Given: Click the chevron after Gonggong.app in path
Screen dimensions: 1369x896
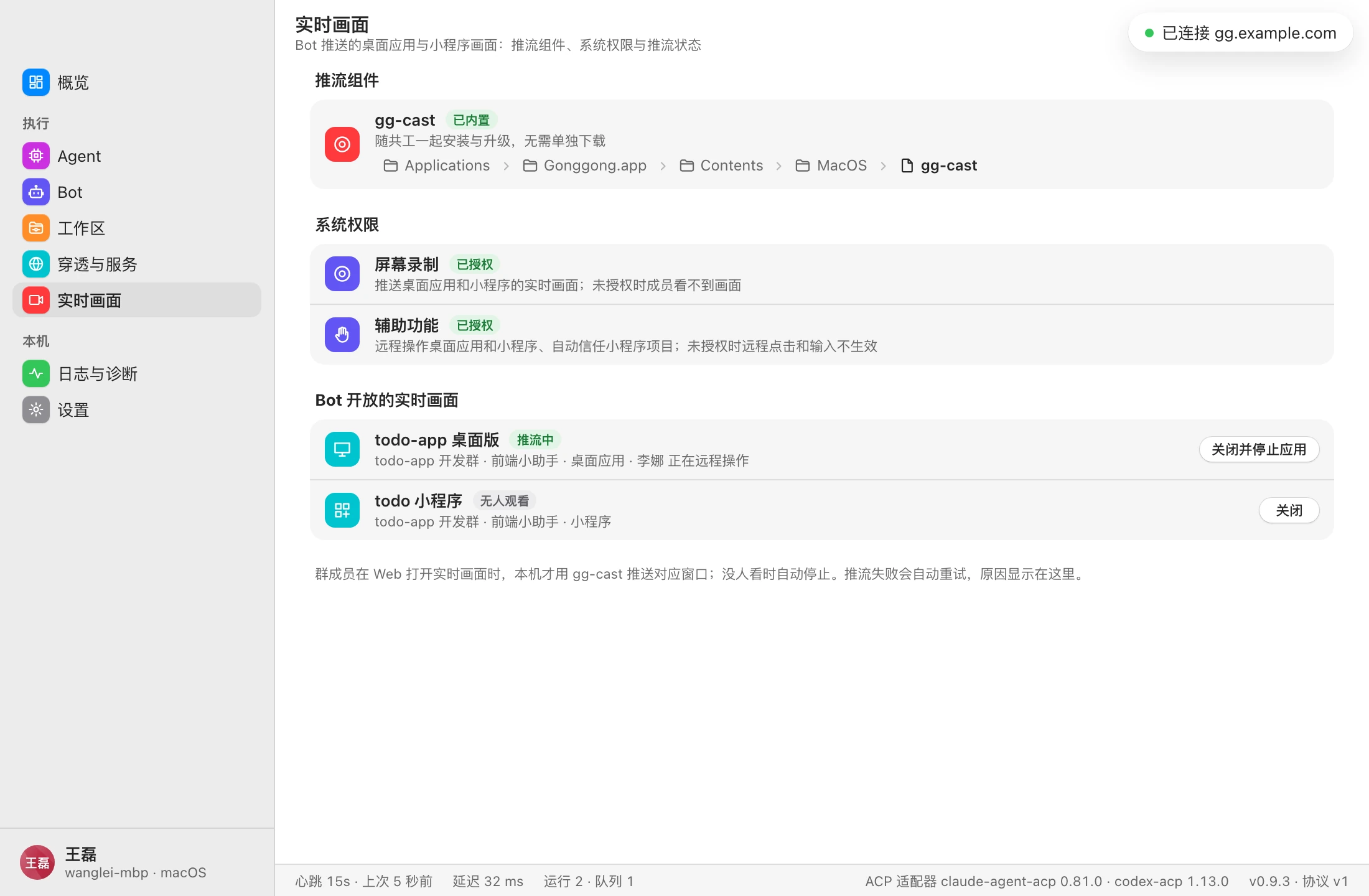Looking at the screenshot, I should 663,166.
